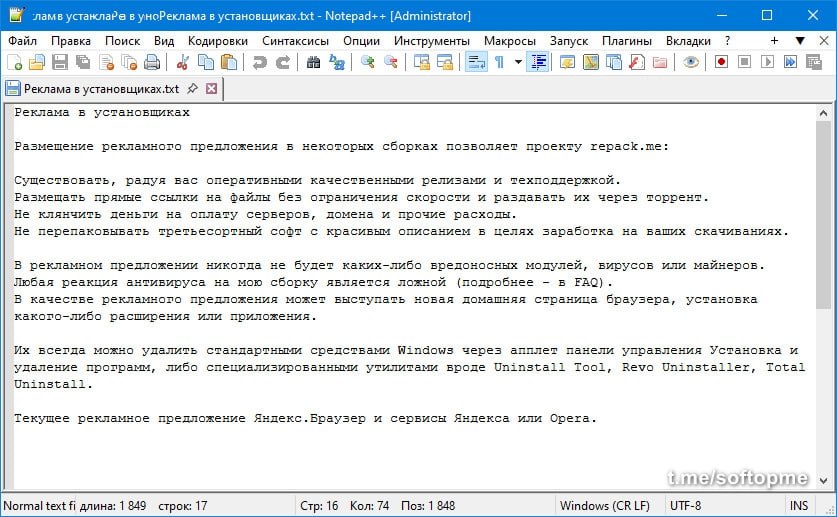Zoom in with the magnifier plus icon
Viewport: 837px width, 517px height.
click(367, 62)
